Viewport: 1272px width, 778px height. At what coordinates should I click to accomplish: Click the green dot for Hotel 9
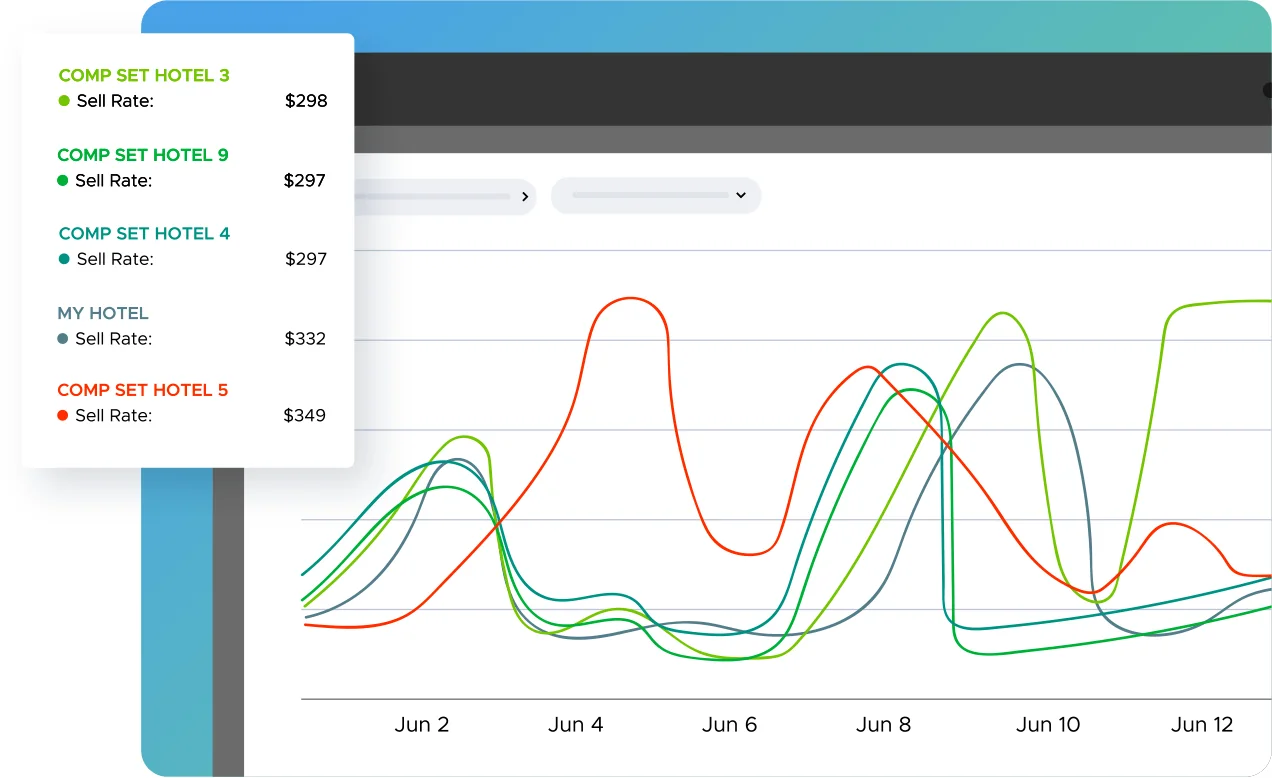[63, 181]
